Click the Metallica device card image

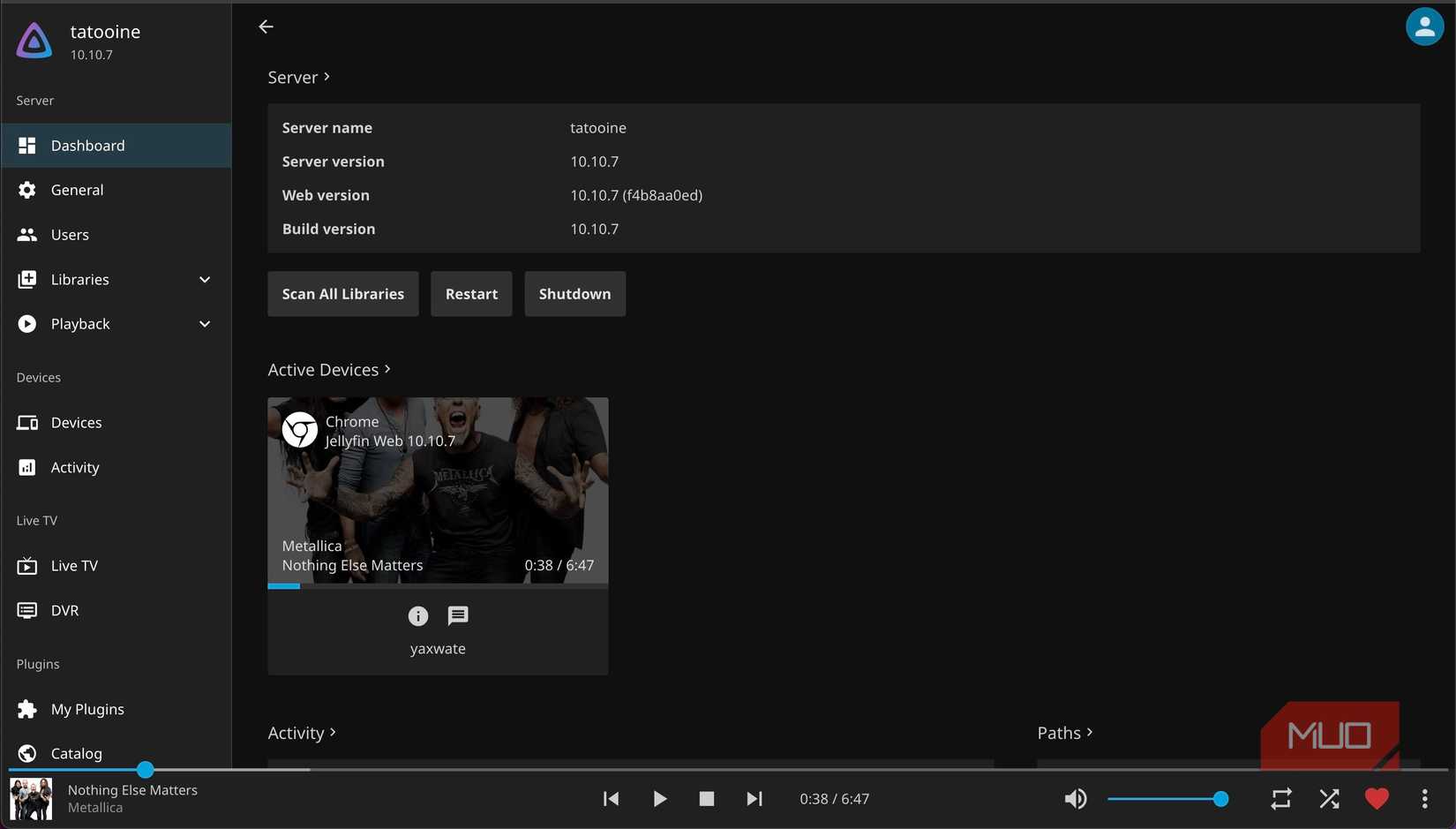tap(438, 490)
